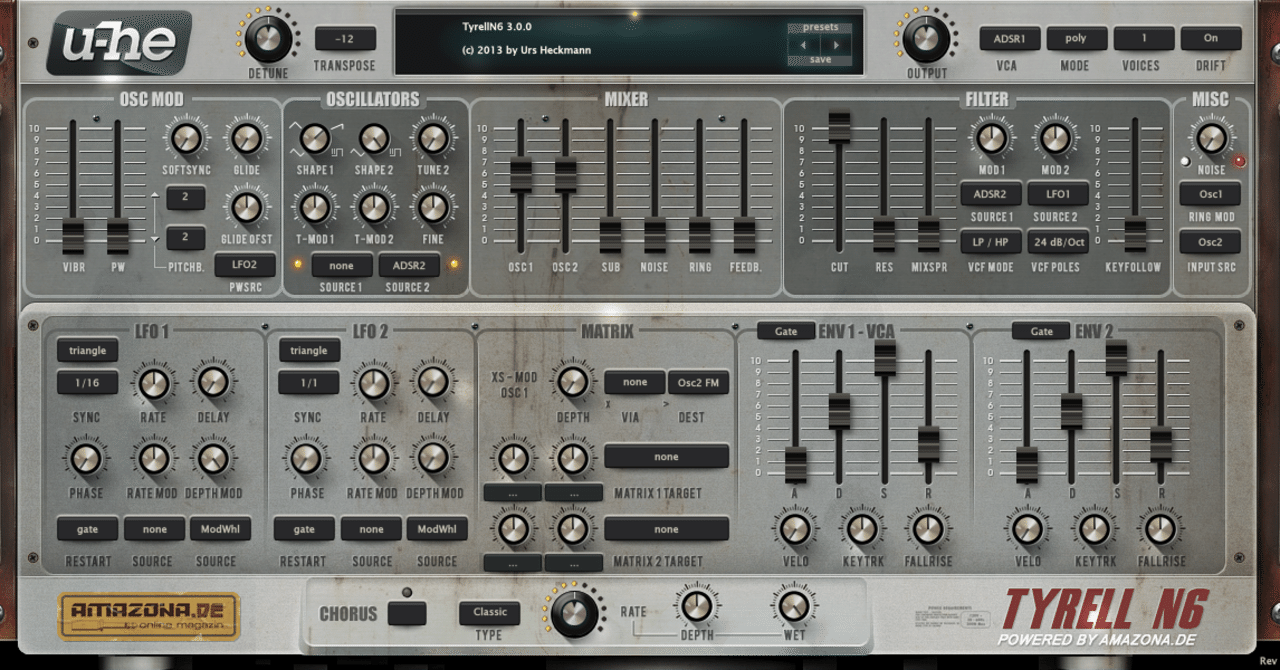Go to the next preset

tap(837, 45)
